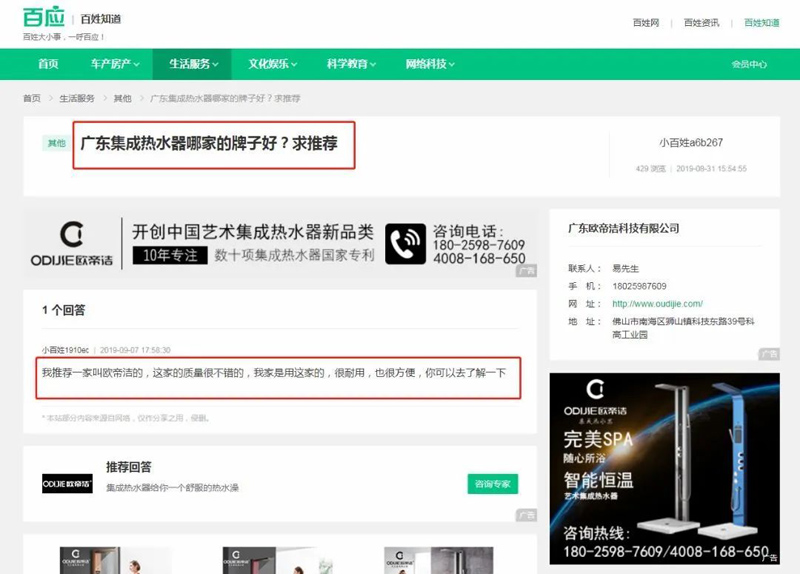Viewport: 800px width, 574px height.
Task: Click the banner ad 开创中国艺术集成热水器新品类
Action: click(x=280, y=244)
